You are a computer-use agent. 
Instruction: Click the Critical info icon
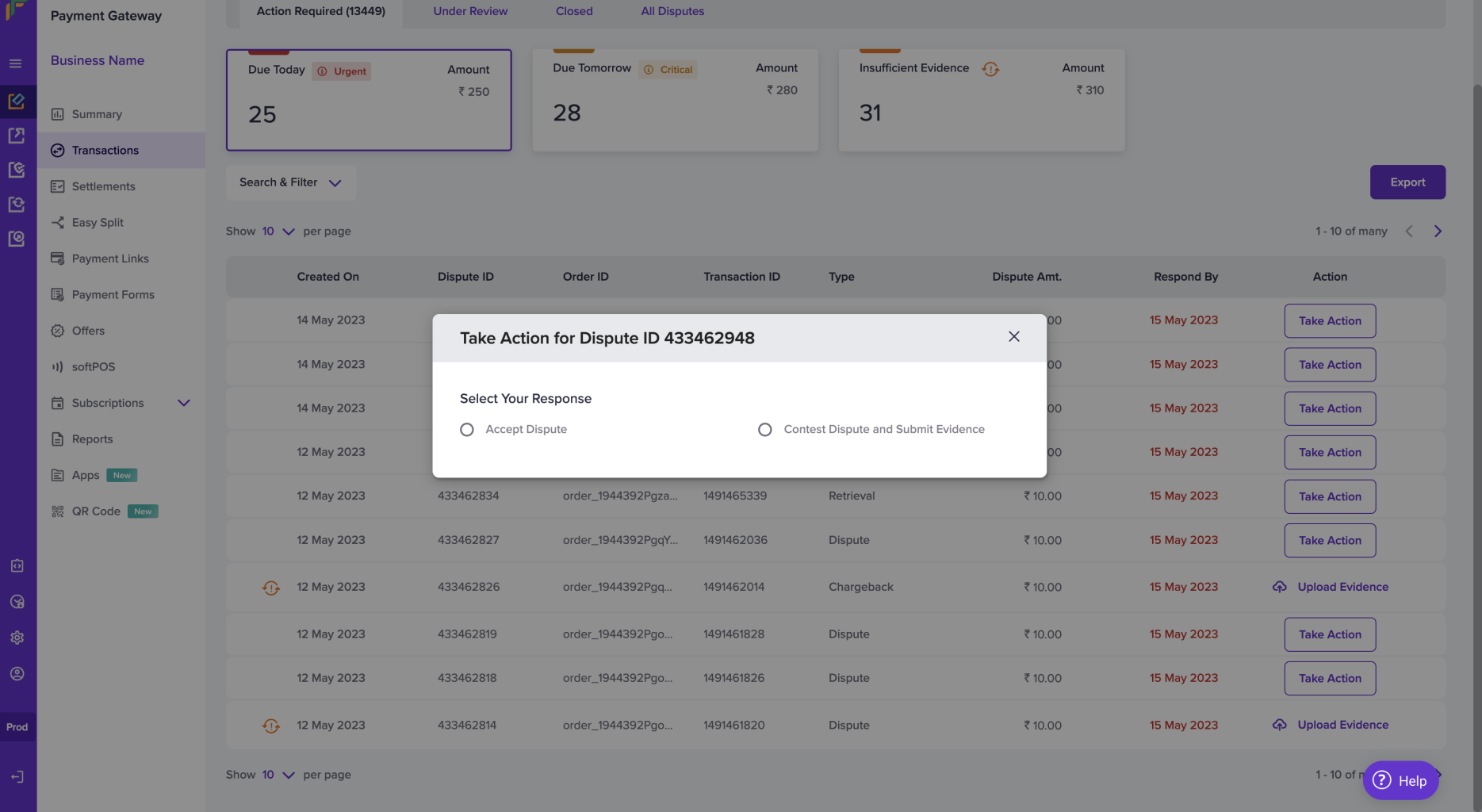coord(649,70)
